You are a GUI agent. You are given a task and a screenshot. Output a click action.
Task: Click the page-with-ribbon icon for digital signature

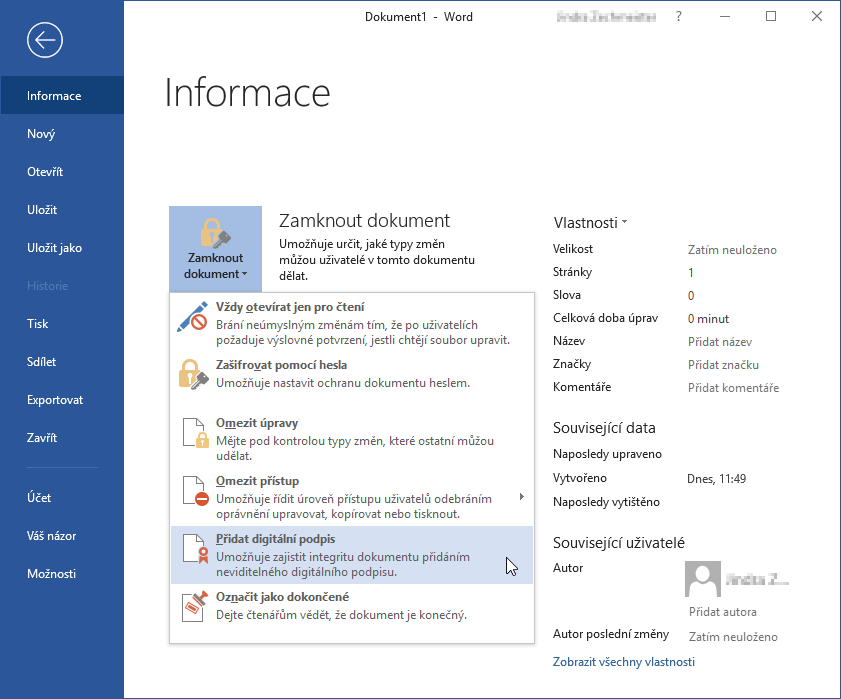pyautogui.click(x=195, y=549)
